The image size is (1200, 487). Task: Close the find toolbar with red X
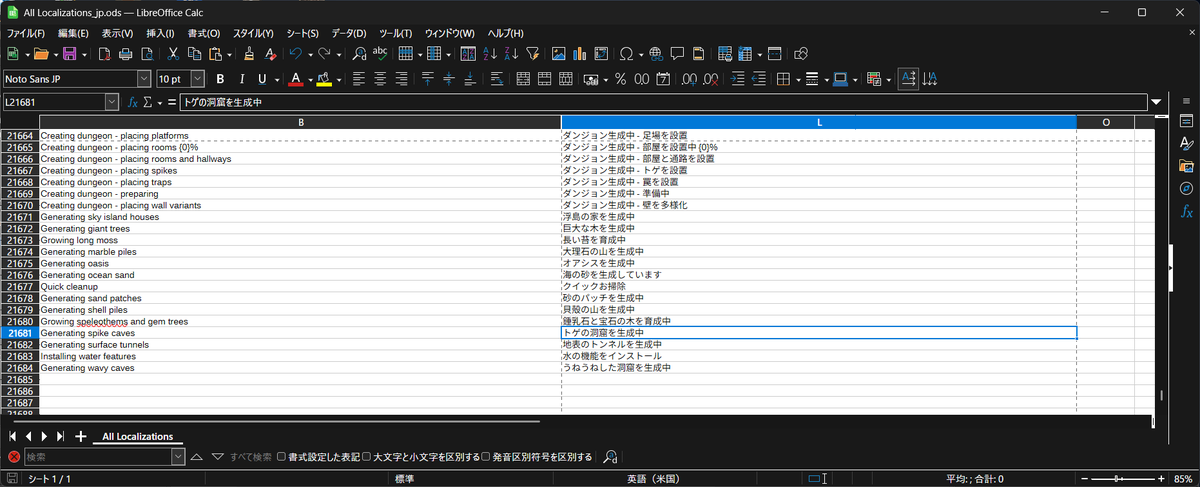click(x=14, y=457)
